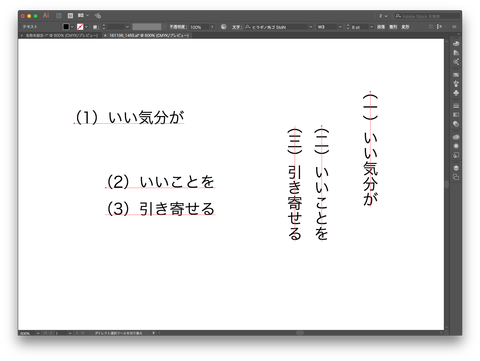The width and height of the screenshot is (480, 361).
Task: Click the GPU performance rocket icon
Action: (98, 15)
